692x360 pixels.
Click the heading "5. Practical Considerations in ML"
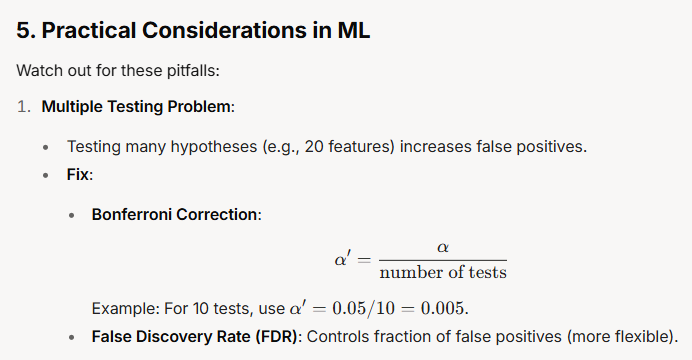tap(193, 30)
